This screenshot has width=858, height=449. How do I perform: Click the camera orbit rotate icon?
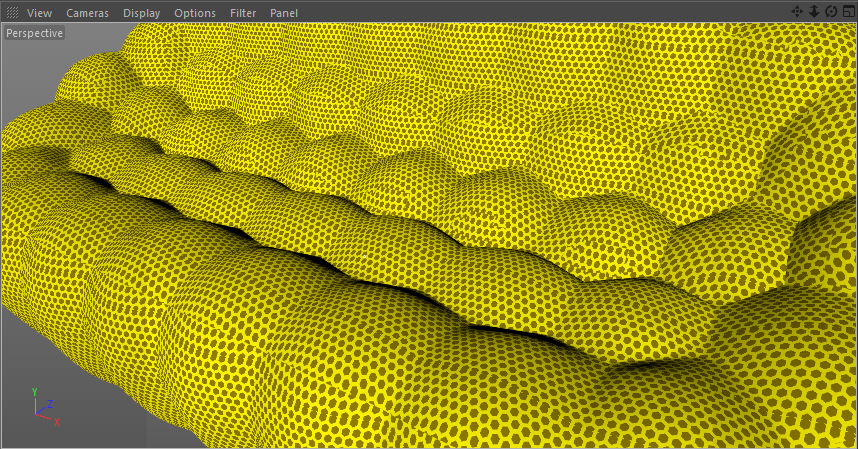pos(831,11)
